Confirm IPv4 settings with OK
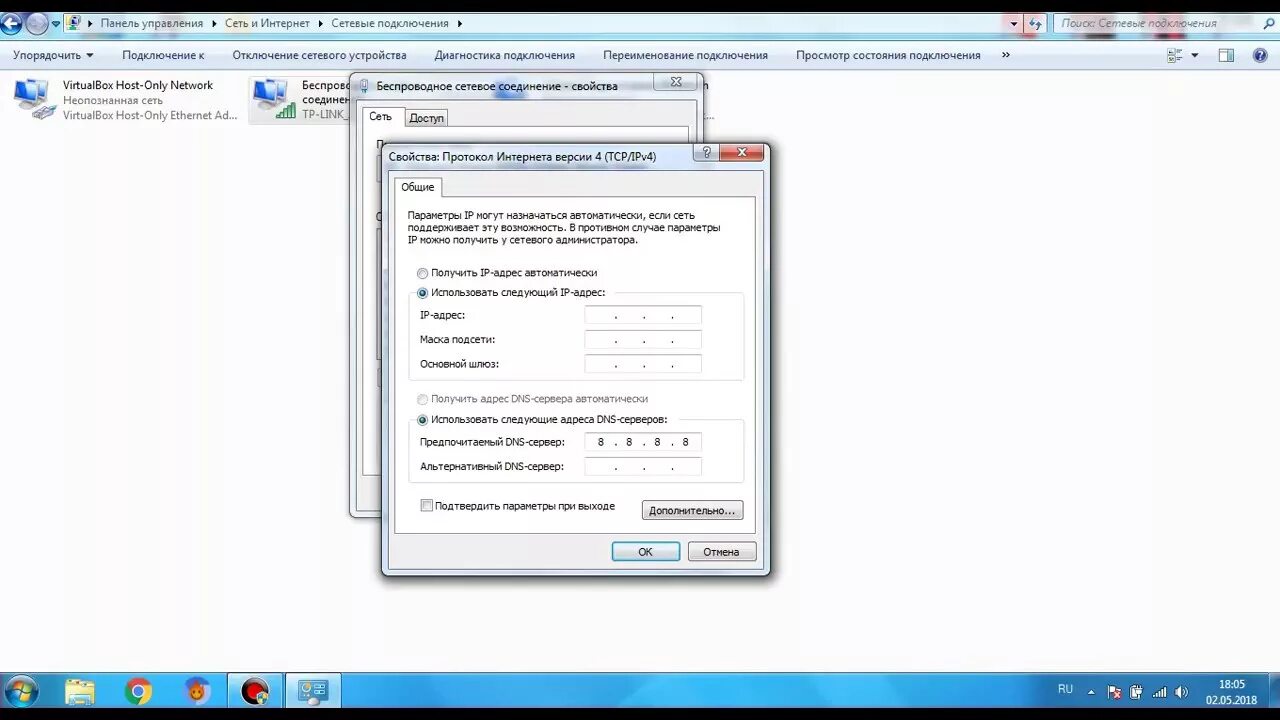The height and width of the screenshot is (720, 1280). (646, 552)
